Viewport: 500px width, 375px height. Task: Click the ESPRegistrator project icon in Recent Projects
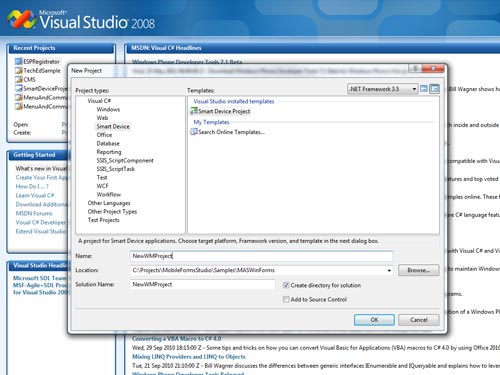point(18,61)
